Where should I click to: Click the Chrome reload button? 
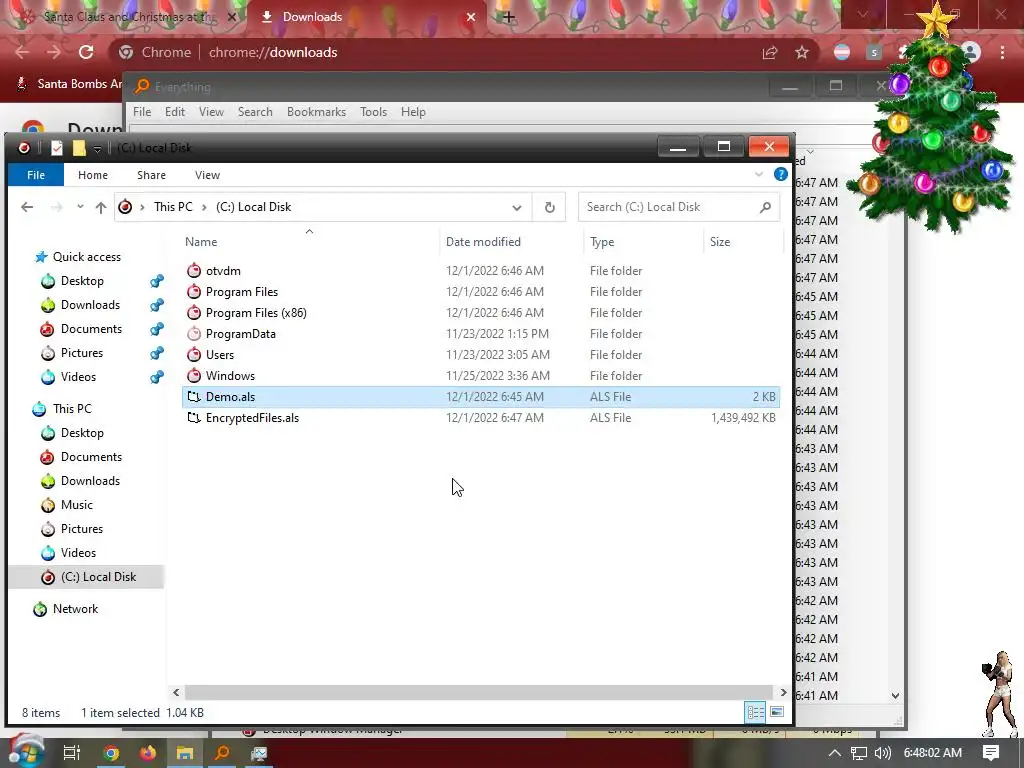tap(86, 52)
